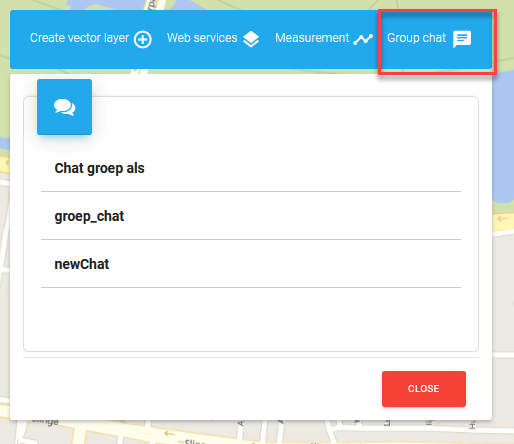This screenshot has width=514, height=444.
Task: Click the stacked layers icon for Web services
Action: coord(251,39)
